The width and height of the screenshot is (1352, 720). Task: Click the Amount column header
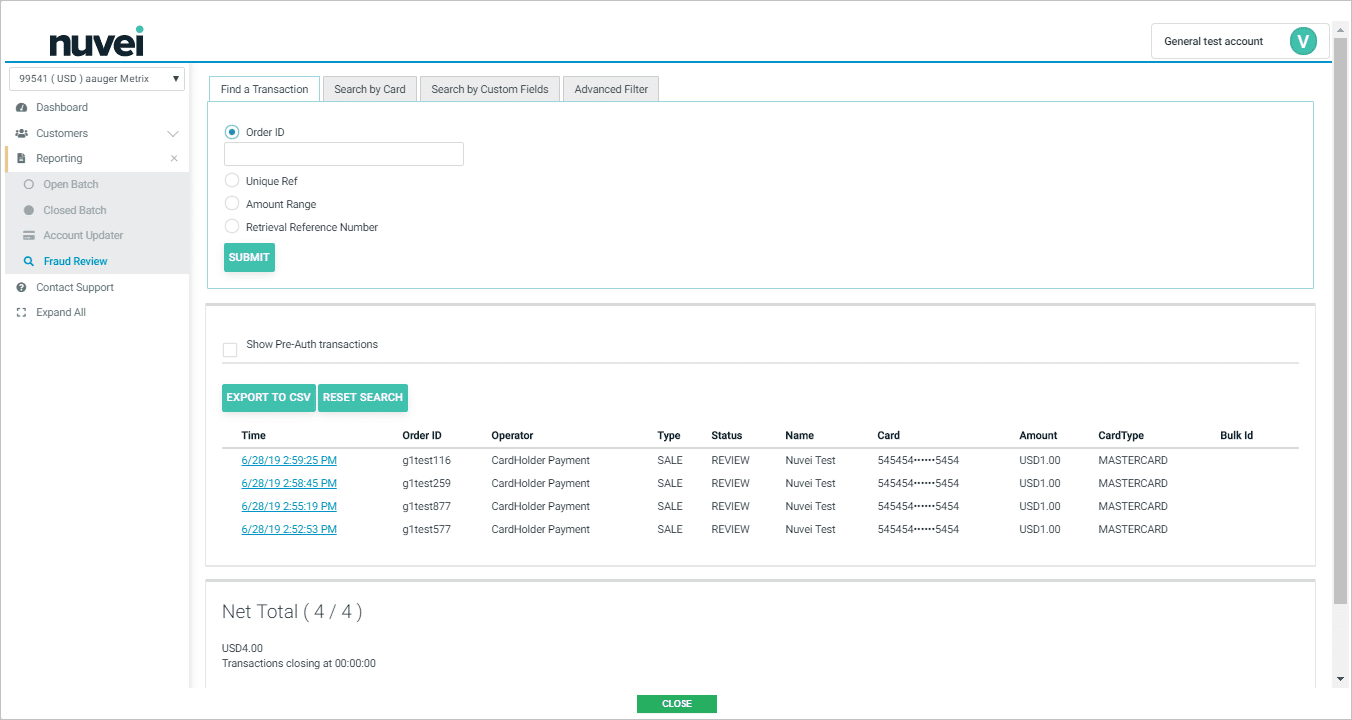(1038, 436)
